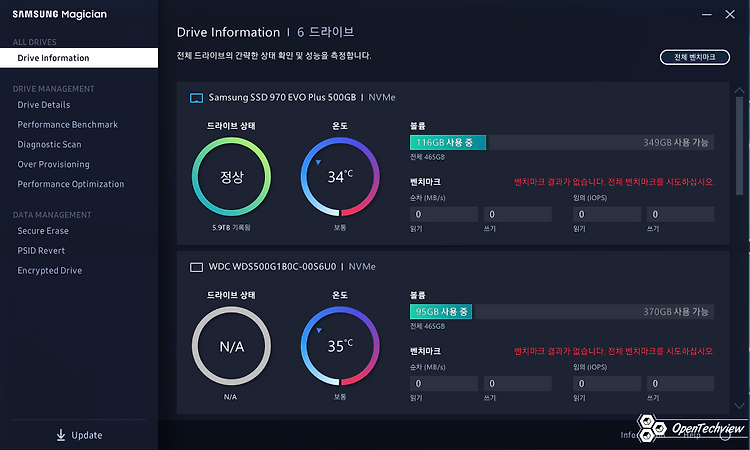
Task: Click the scroll up arrow at list top
Action: coord(739,90)
